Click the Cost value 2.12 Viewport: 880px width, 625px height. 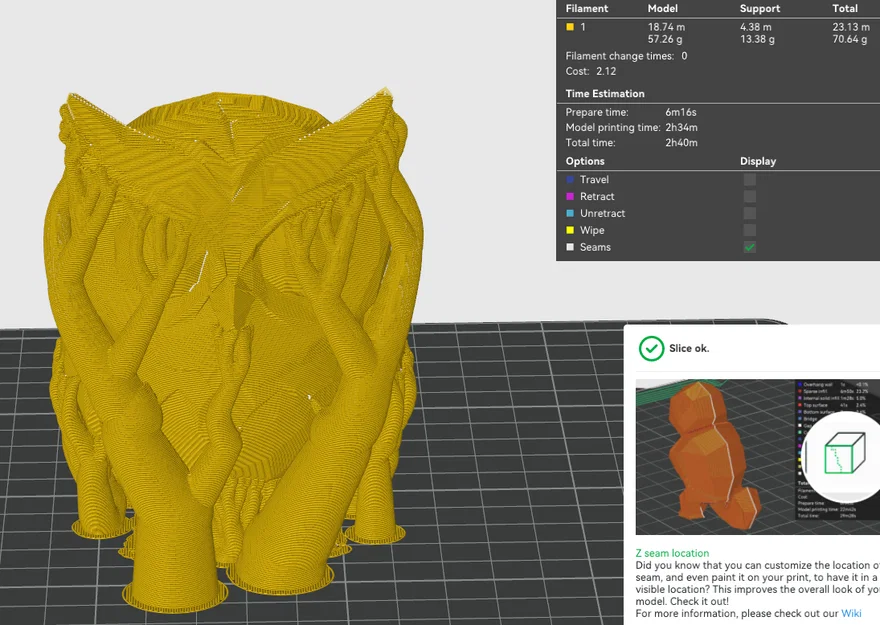coord(606,71)
